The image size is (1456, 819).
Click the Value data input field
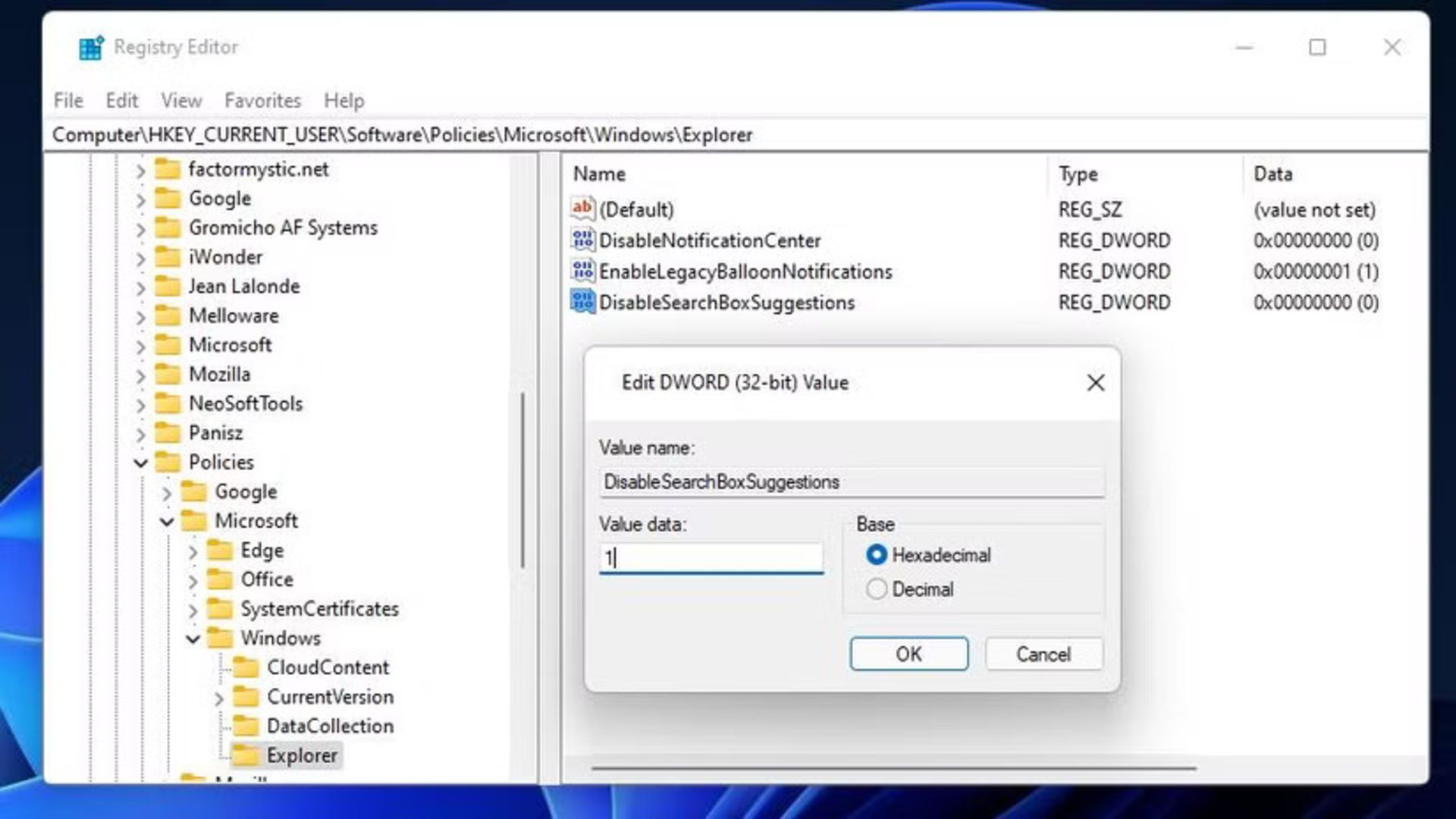(711, 558)
